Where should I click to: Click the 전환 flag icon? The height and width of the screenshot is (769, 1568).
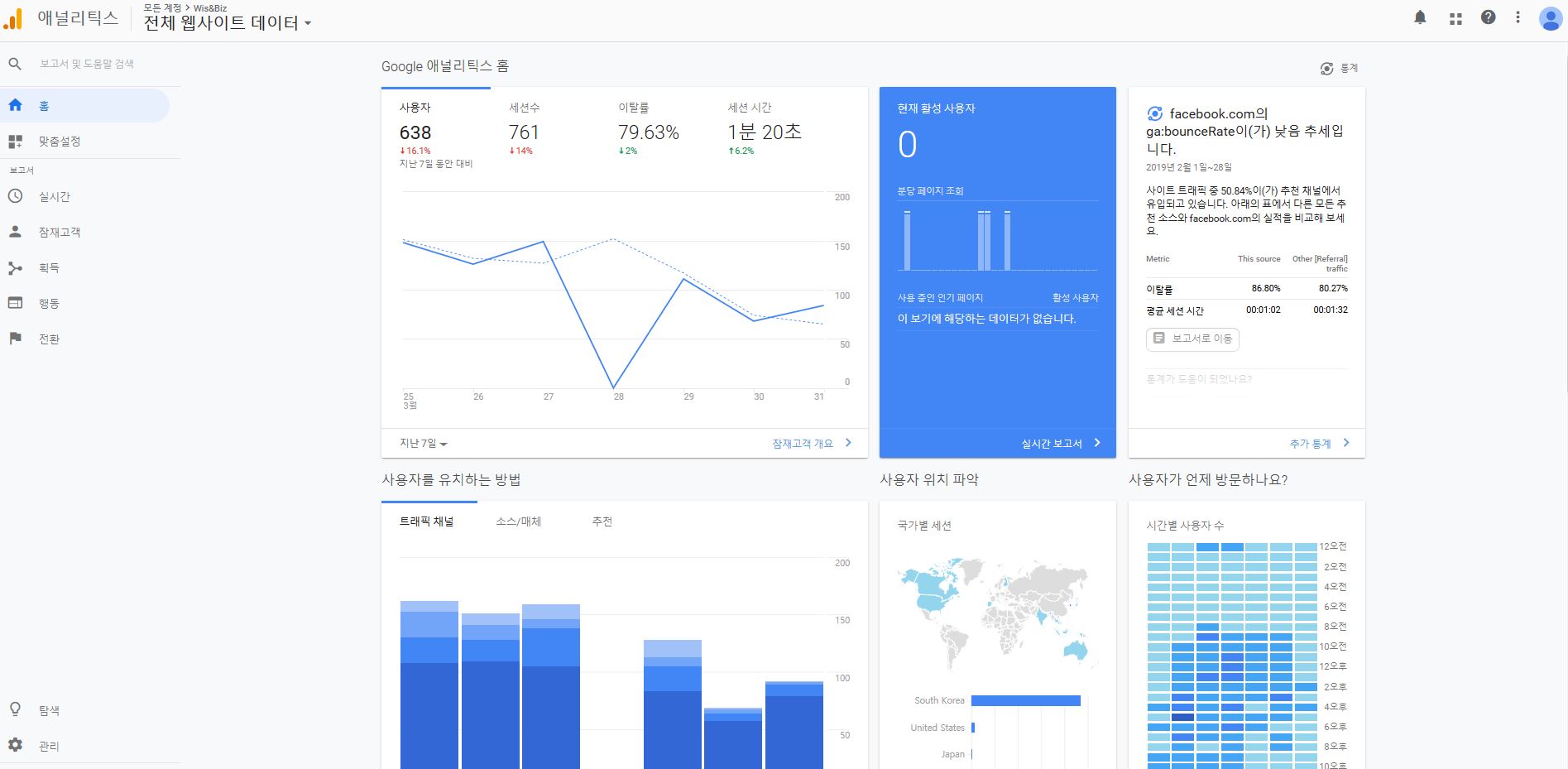coord(15,339)
